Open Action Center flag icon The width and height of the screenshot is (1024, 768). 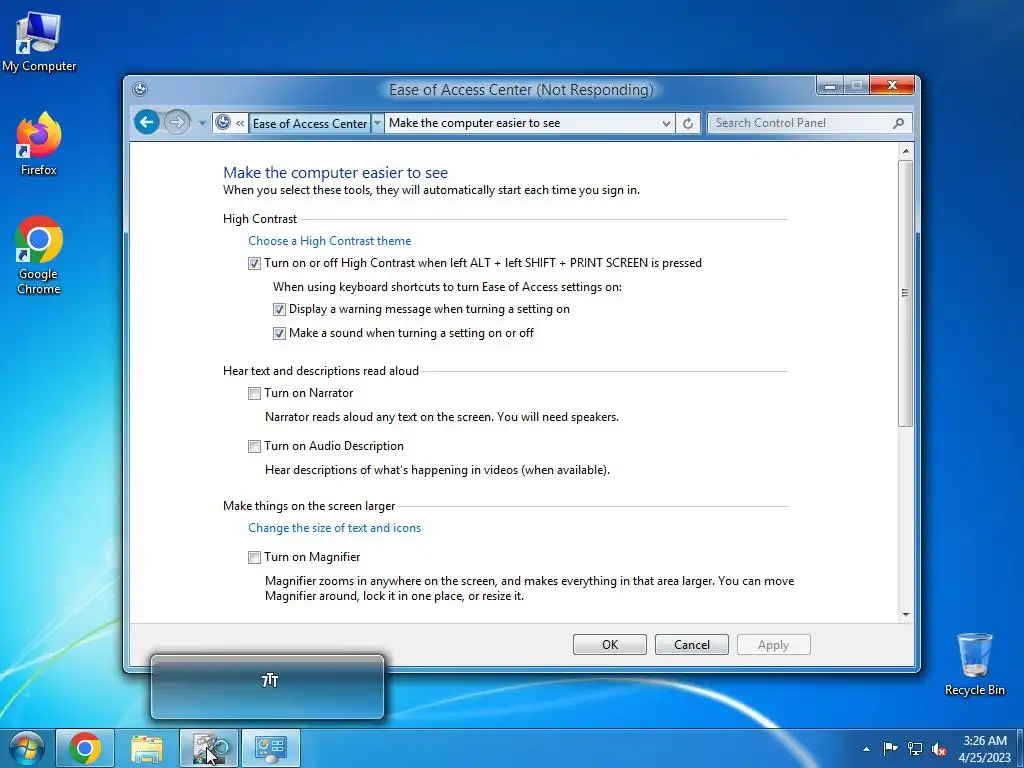click(890, 749)
